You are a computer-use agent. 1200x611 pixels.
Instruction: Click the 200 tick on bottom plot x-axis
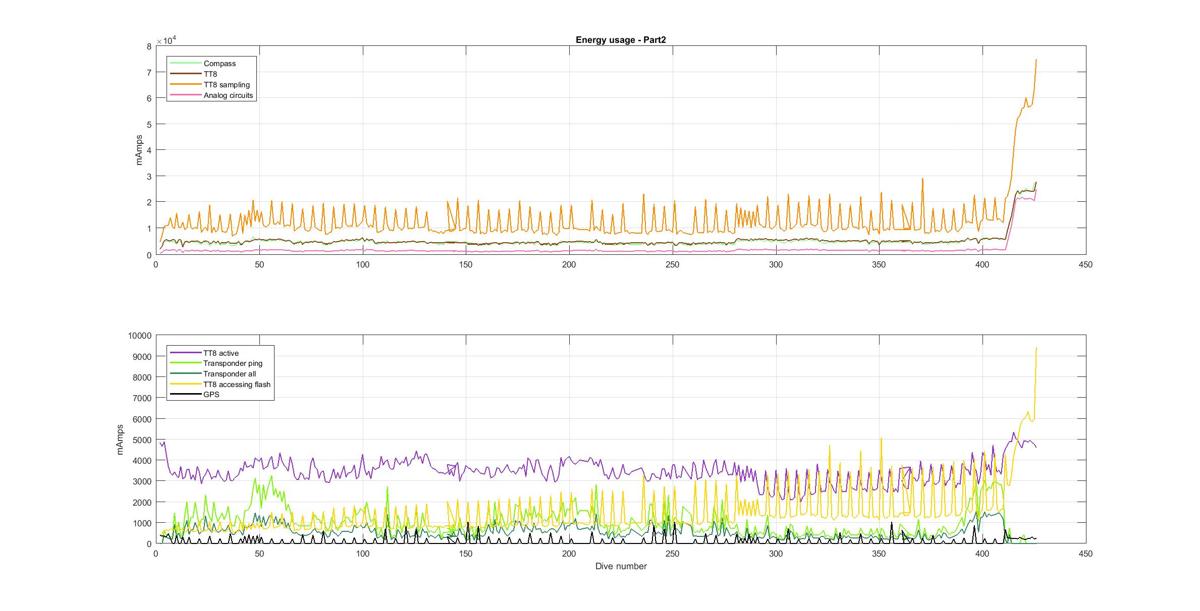(x=569, y=555)
